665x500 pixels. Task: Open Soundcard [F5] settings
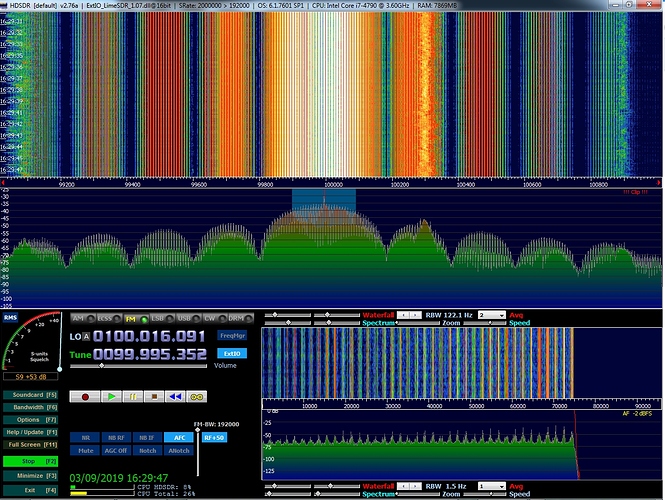click(x=31, y=395)
